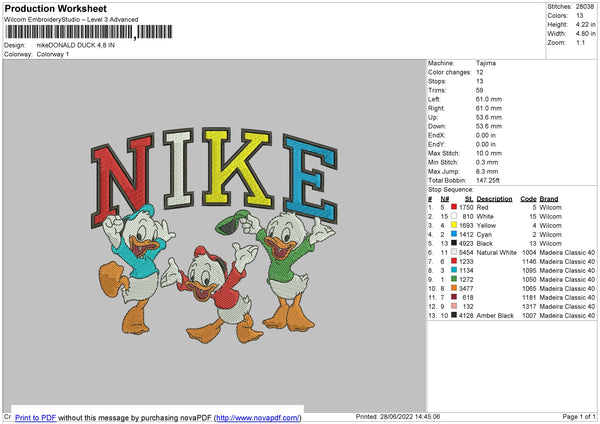
Task: Click the Black swatch in stop 5
Action: tap(454, 243)
